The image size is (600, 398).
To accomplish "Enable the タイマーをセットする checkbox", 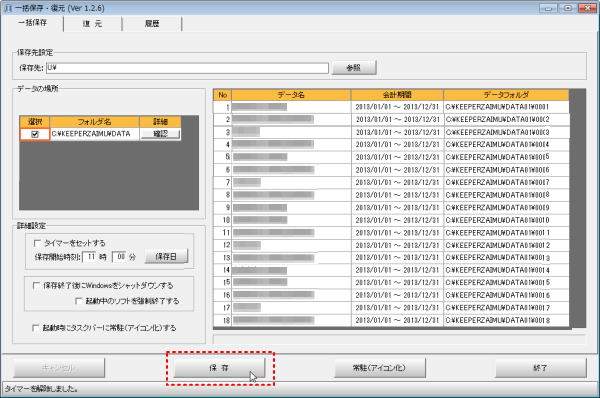I will click(x=37, y=243).
